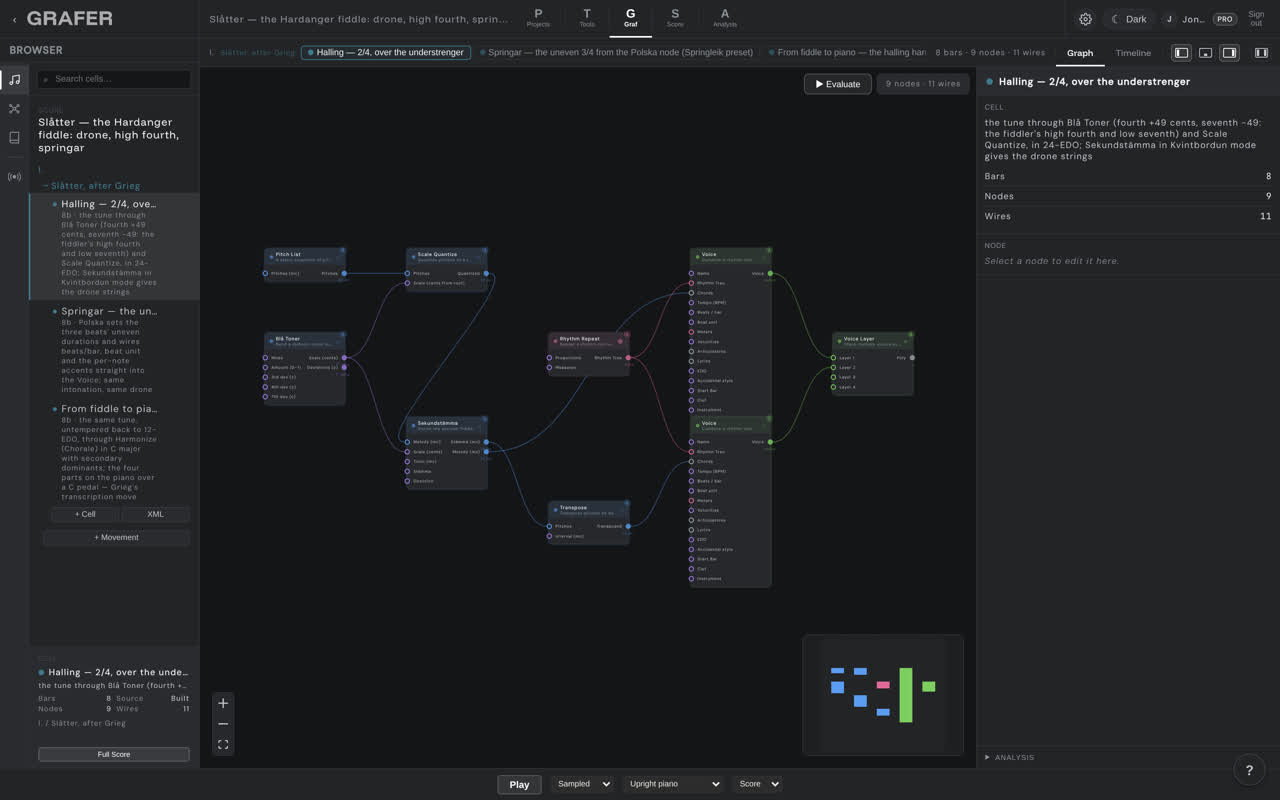The image size is (1280, 800).
Task: Click the XML button
Action: pos(155,514)
